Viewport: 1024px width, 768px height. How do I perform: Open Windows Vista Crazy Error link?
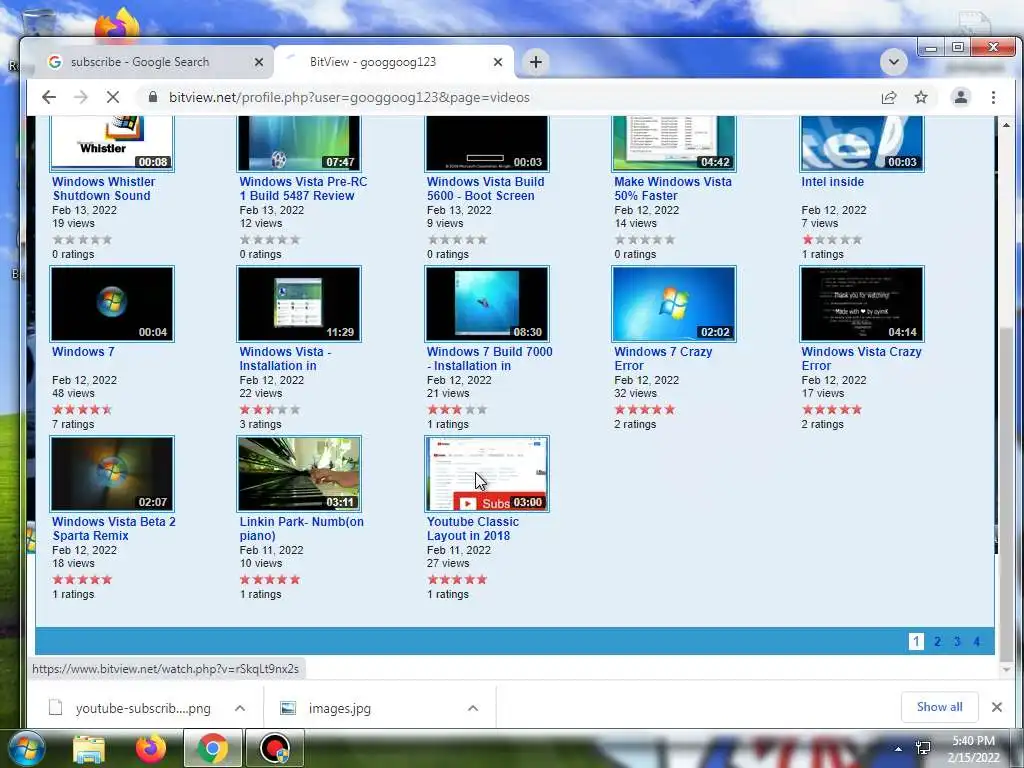[861, 359]
